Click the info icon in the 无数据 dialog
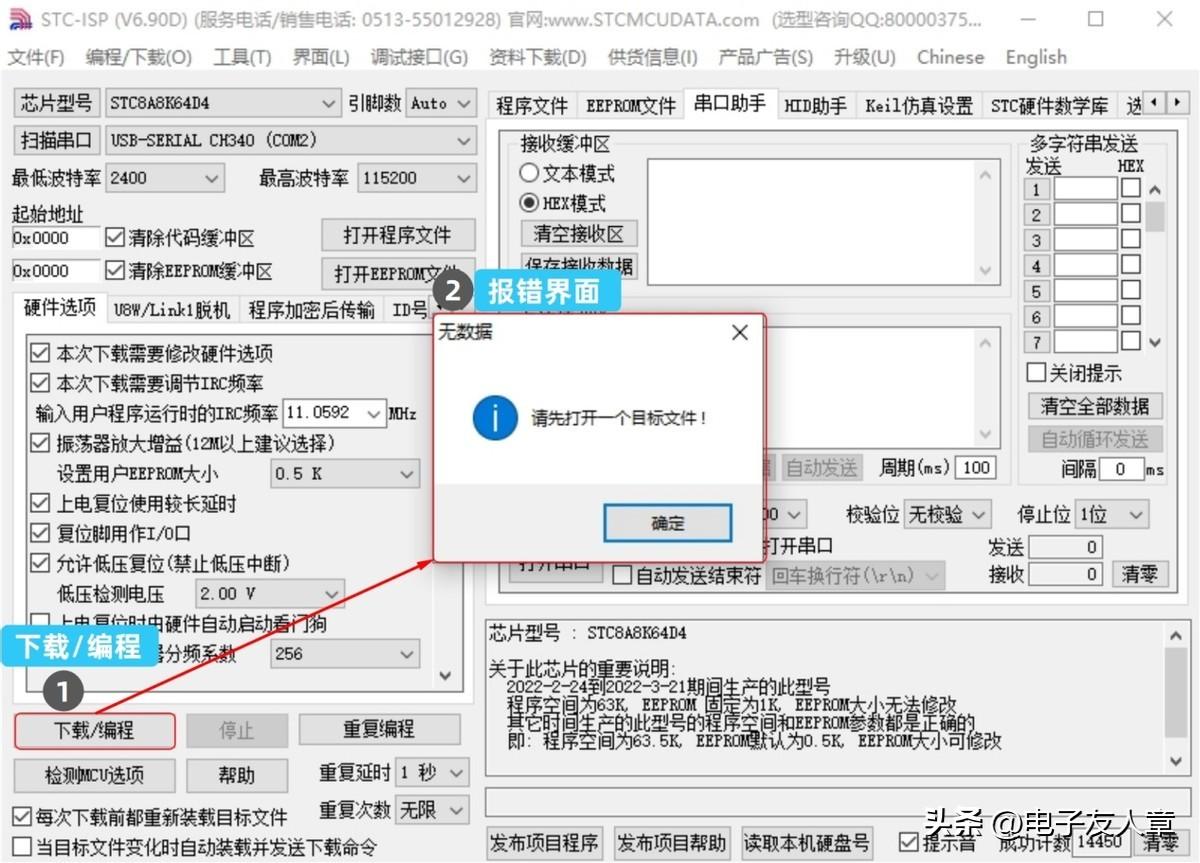The height and width of the screenshot is (863, 1200). point(495,418)
